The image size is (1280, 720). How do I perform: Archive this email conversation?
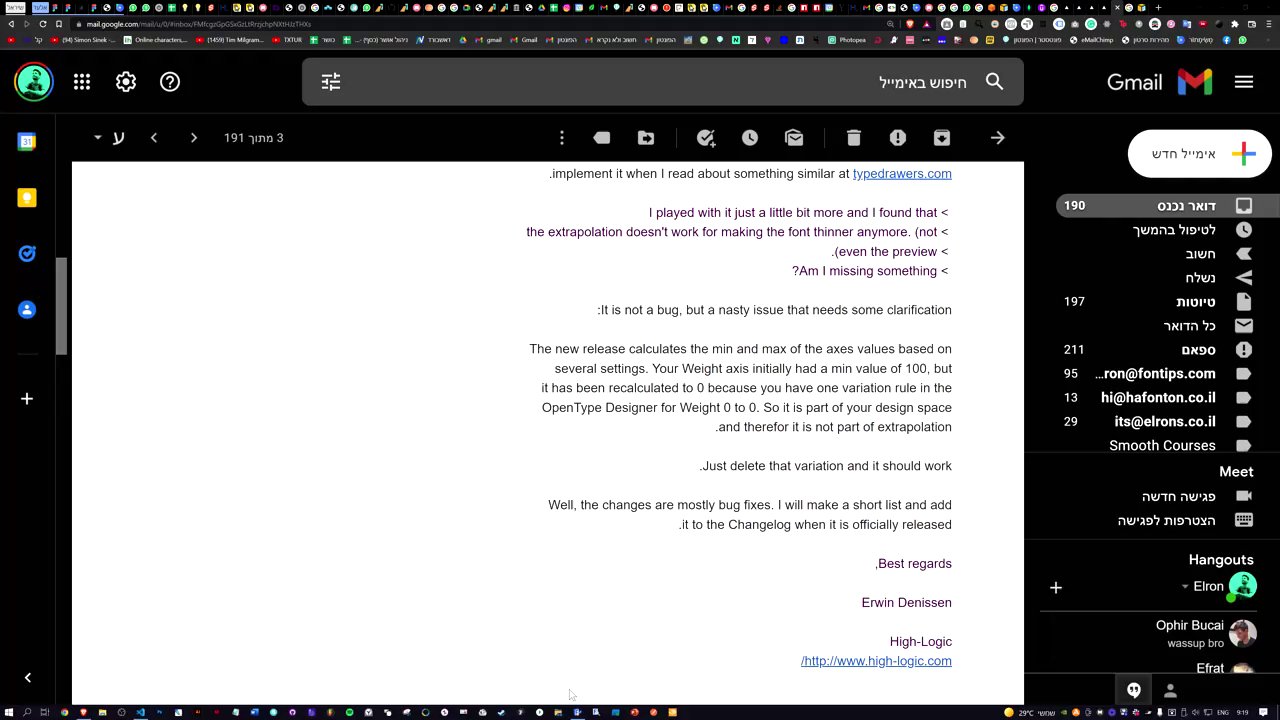click(942, 138)
